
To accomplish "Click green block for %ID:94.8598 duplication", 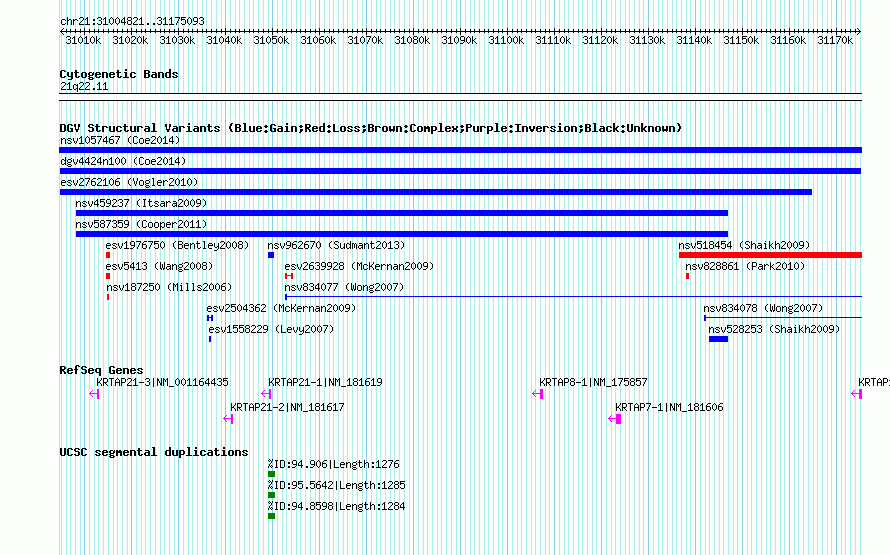I will coord(271,516).
